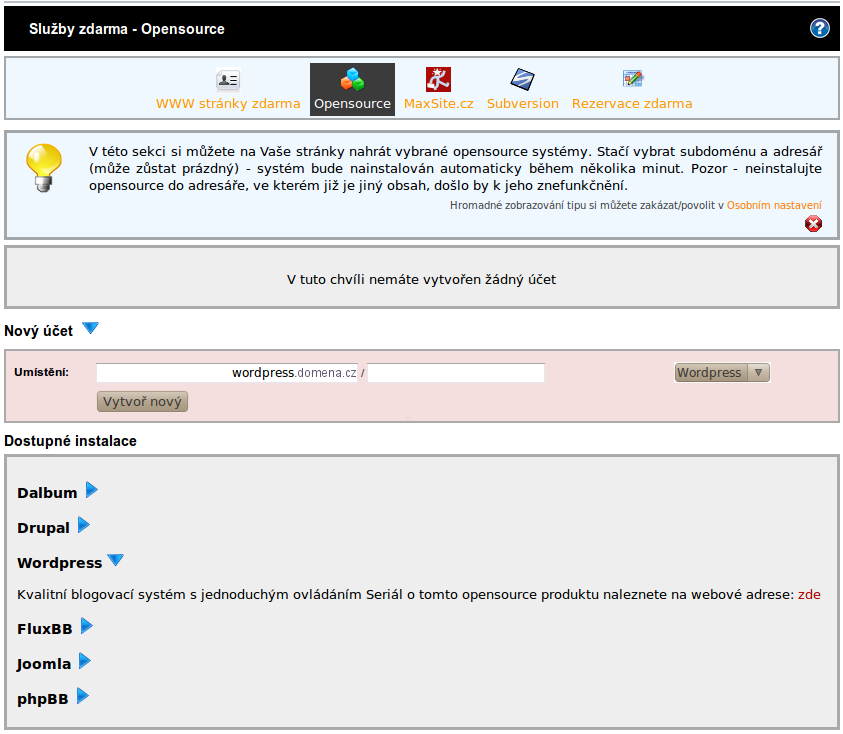Expand the Drupal description arrow
Image resolution: width=843 pixels, height=734 pixels.
84,525
